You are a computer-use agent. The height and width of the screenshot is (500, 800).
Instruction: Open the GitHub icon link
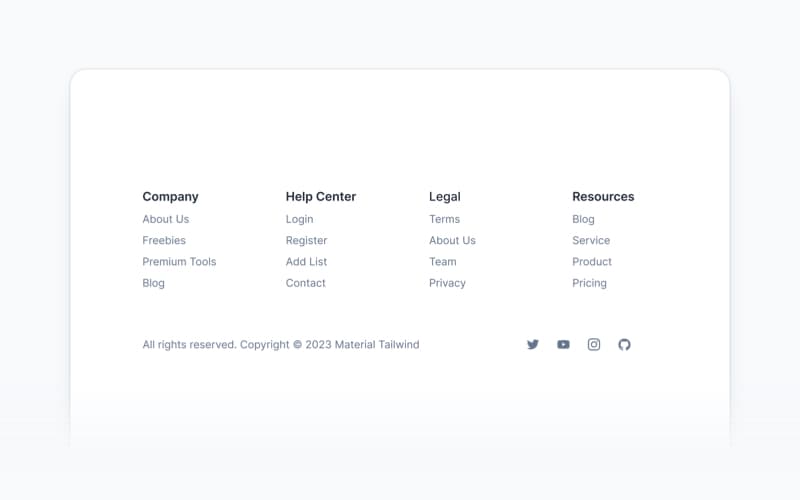coord(624,345)
